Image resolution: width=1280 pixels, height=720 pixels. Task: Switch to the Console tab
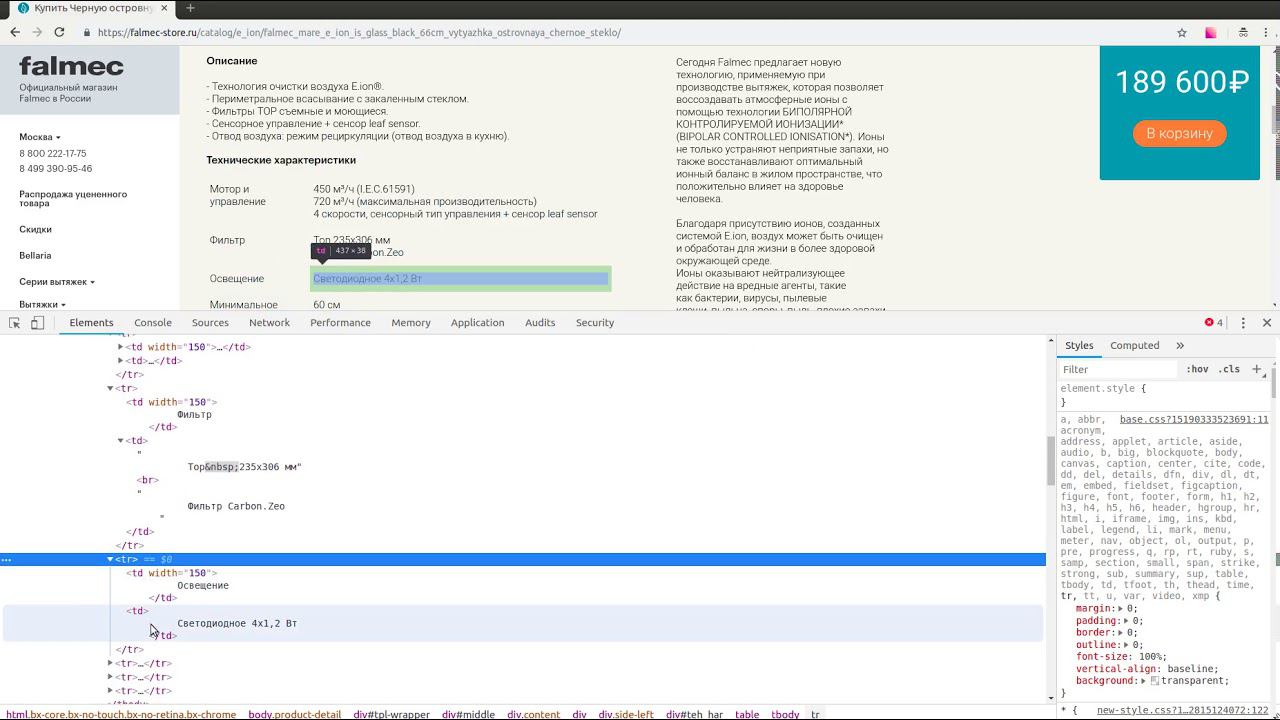tap(153, 323)
